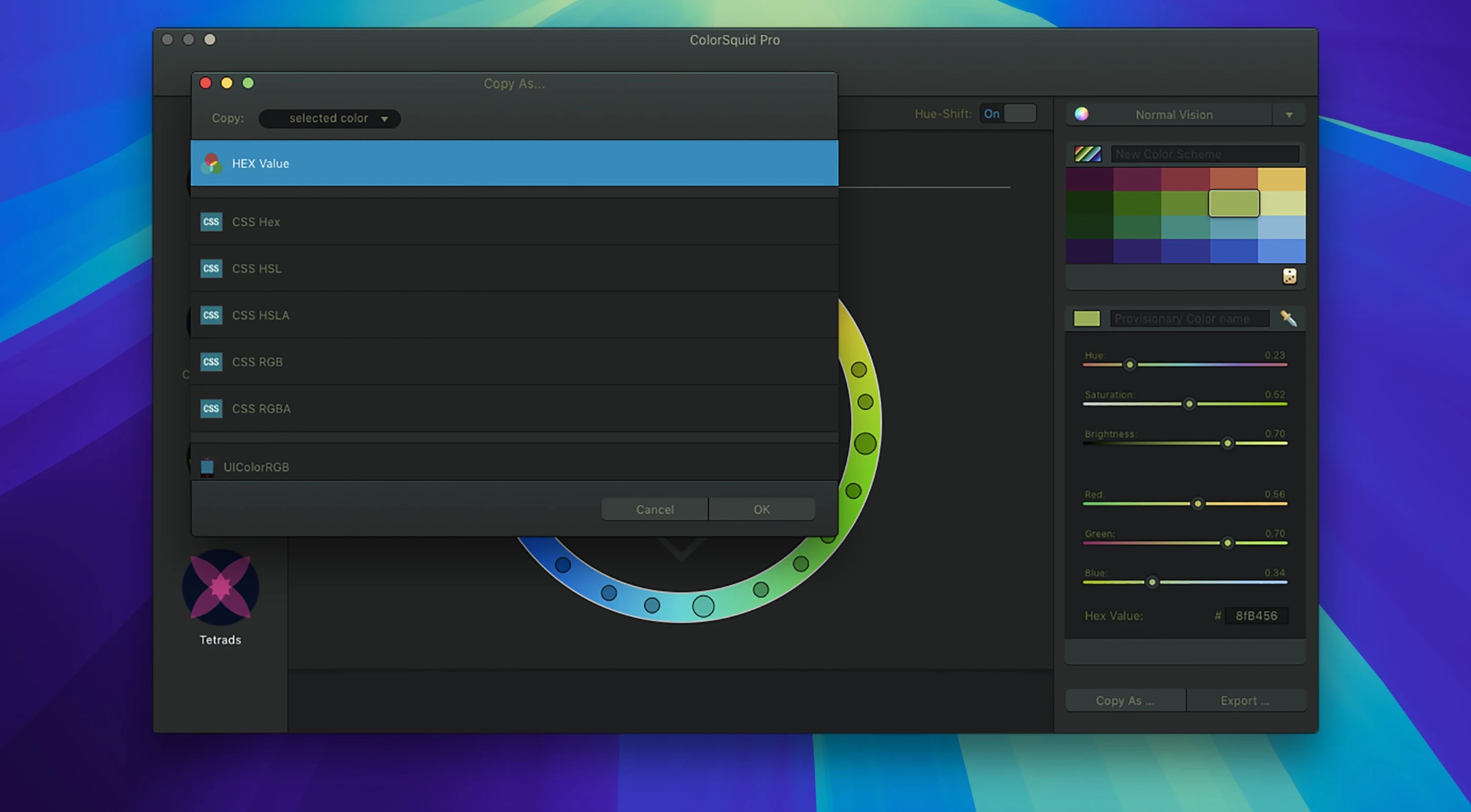Select the Tetrads harmony icon
1471x812 pixels.
[221, 587]
